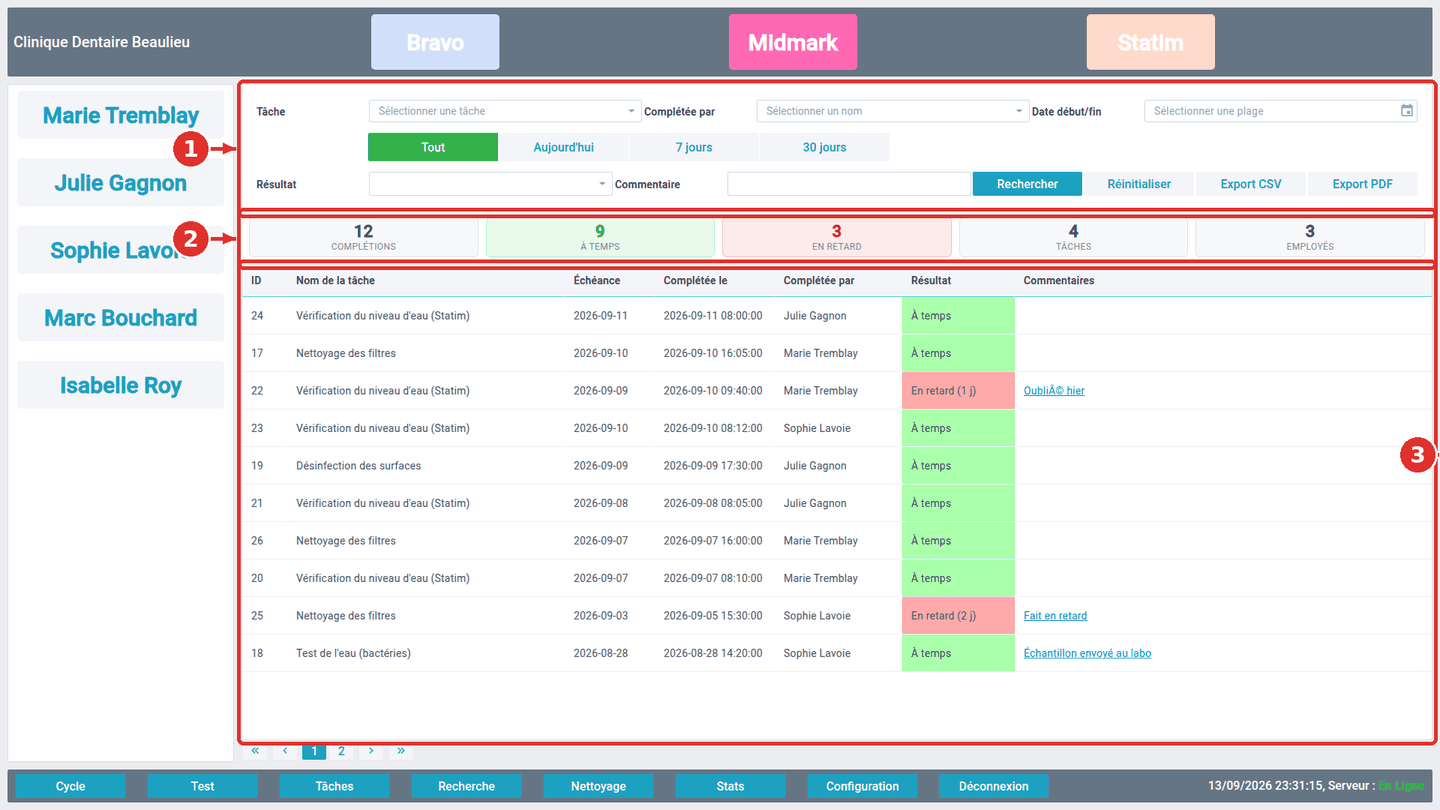Export results with Export CSV

coord(1251,184)
